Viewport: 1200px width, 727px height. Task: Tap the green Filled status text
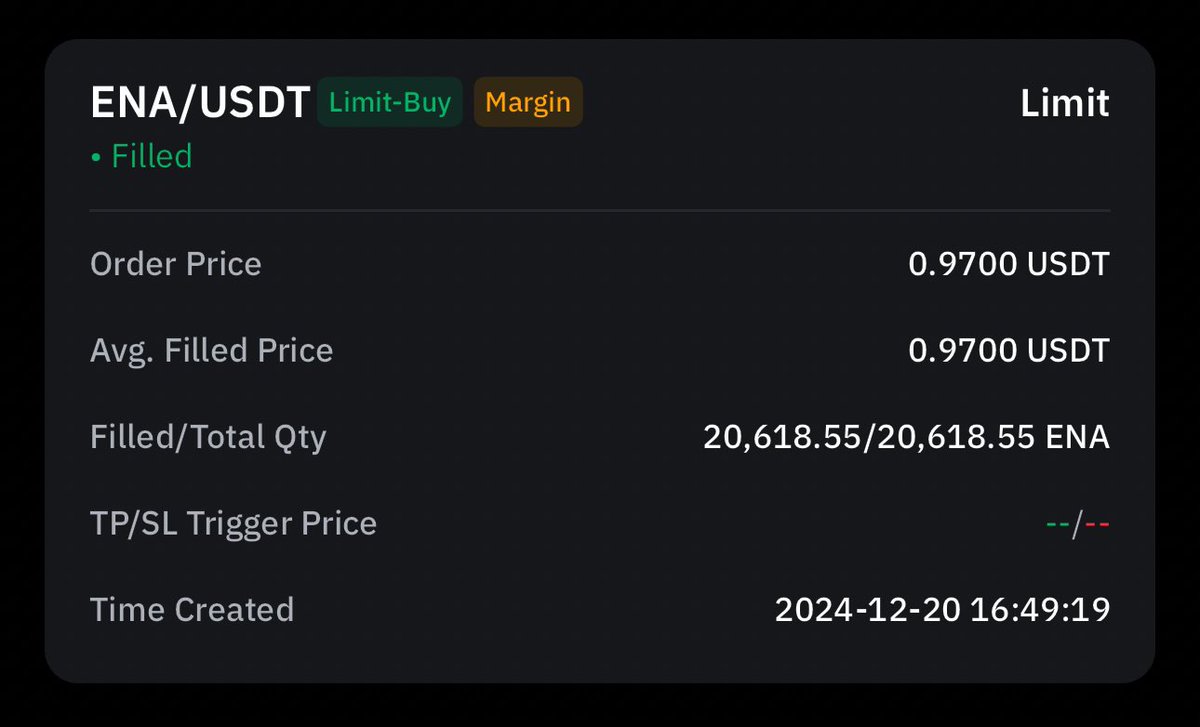click(x=152, y=156)
